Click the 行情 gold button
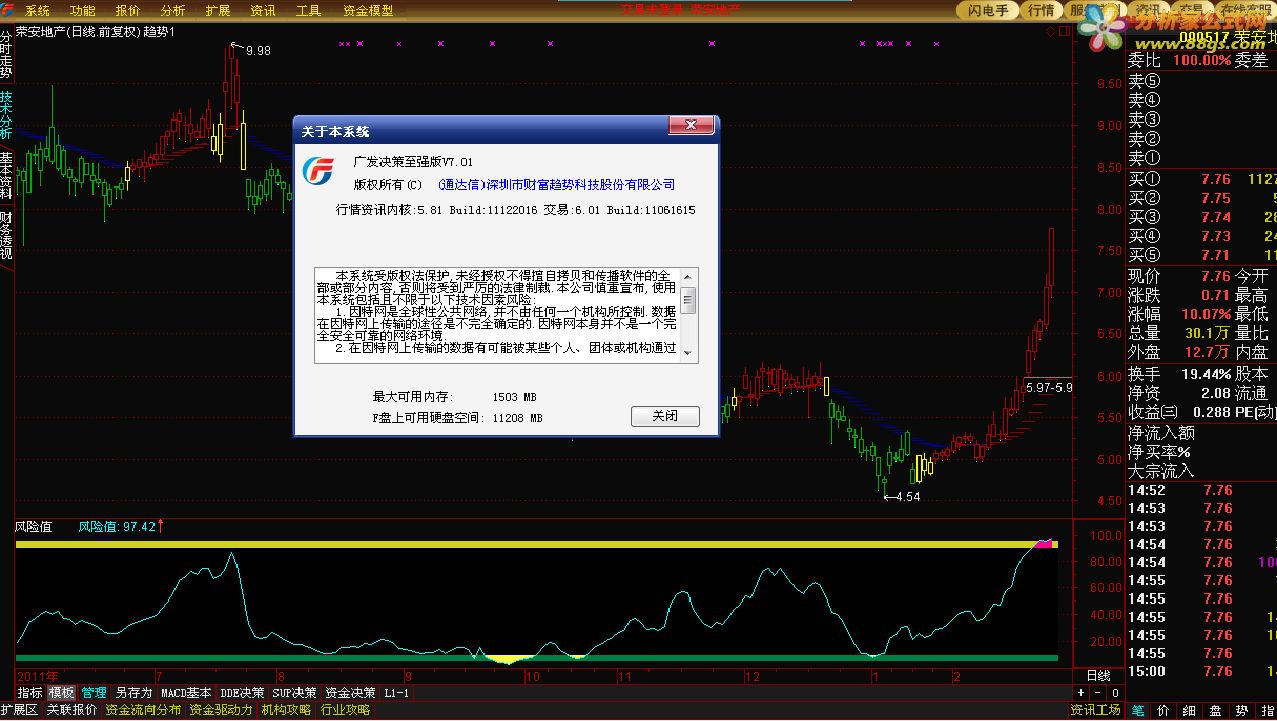This screenshot has width=1277, height=721. (1042, 10)
